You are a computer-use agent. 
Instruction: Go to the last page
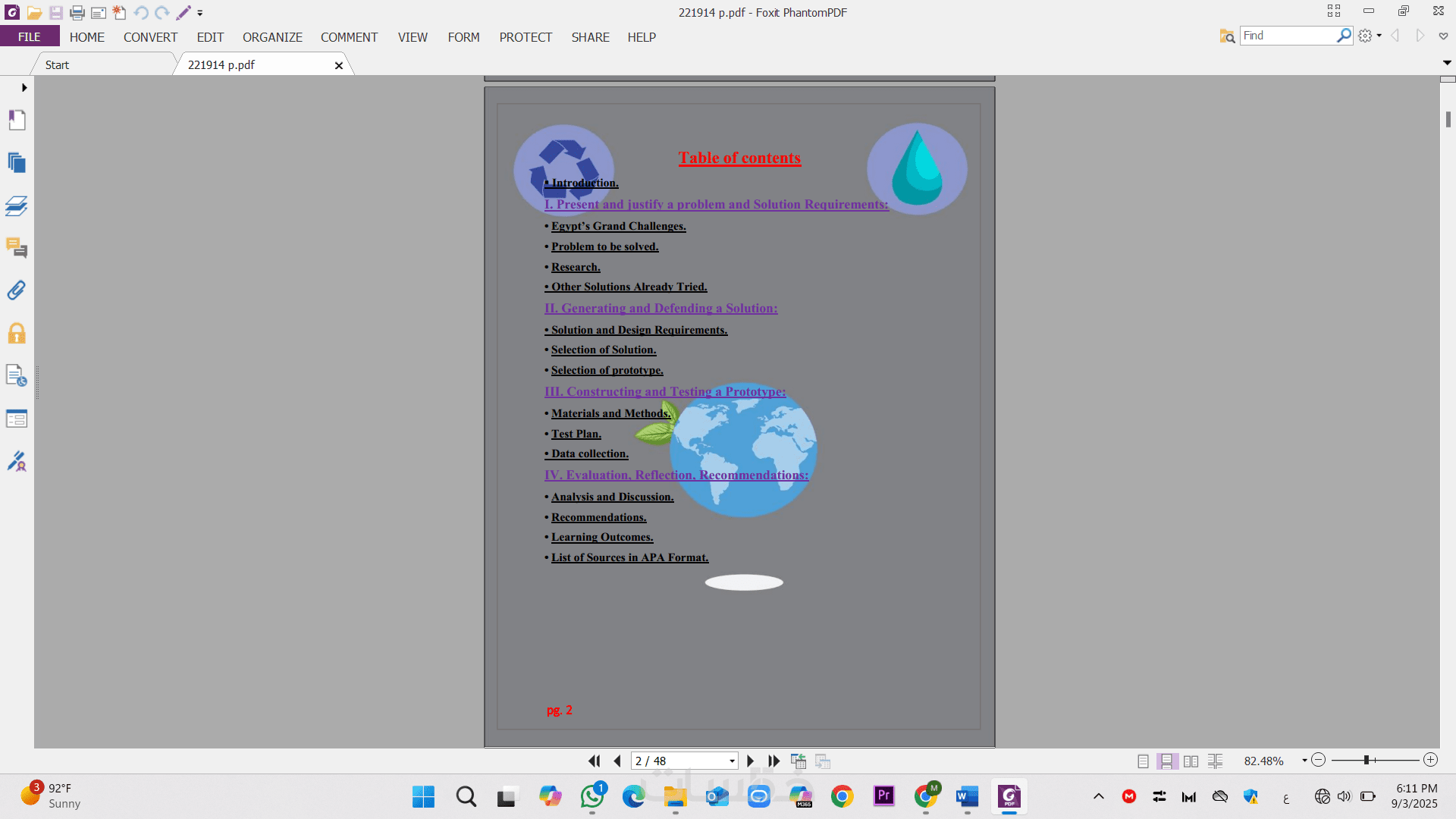coord(773,761)
